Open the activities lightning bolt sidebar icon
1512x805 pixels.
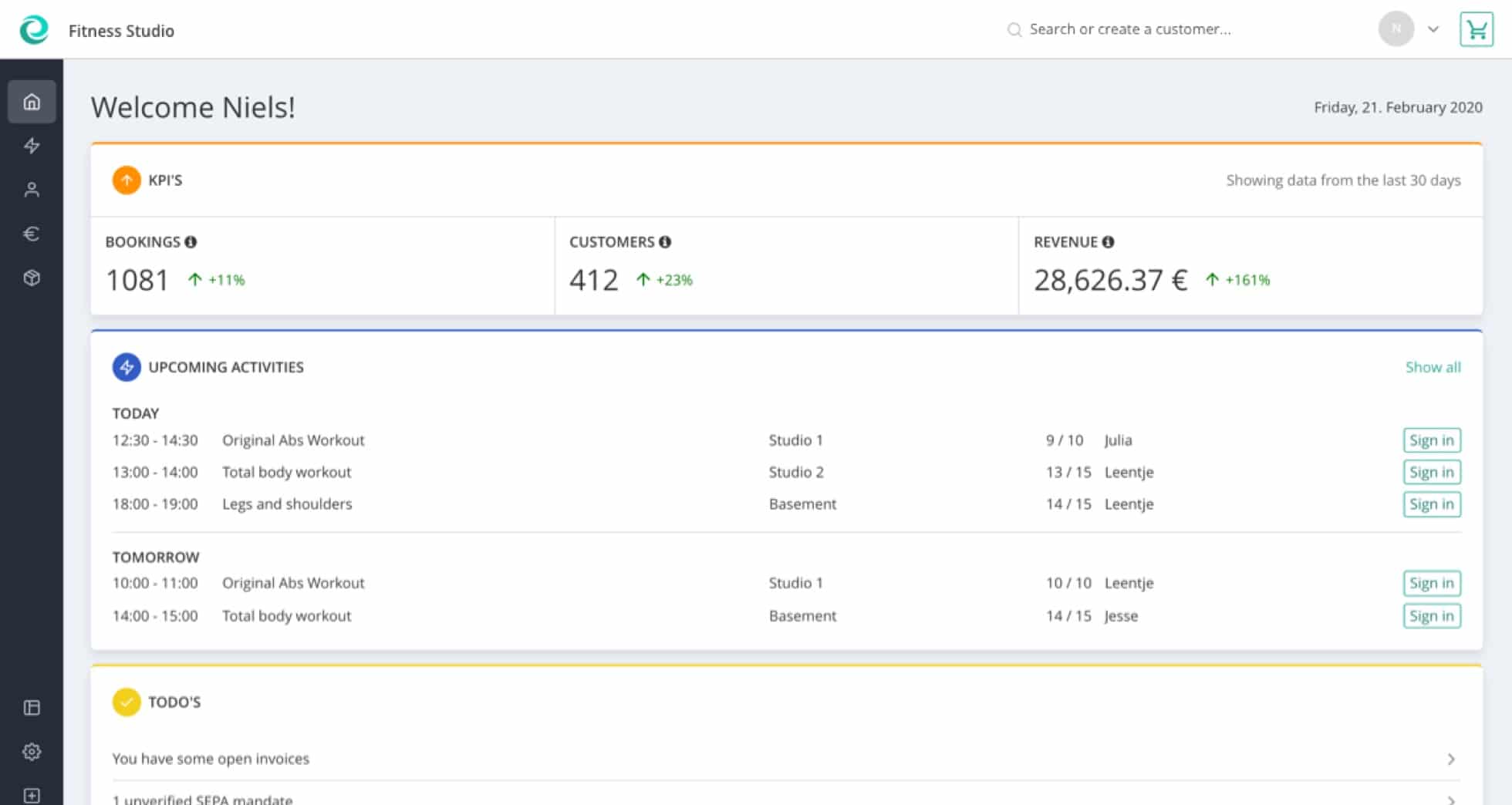coord(32,145)
